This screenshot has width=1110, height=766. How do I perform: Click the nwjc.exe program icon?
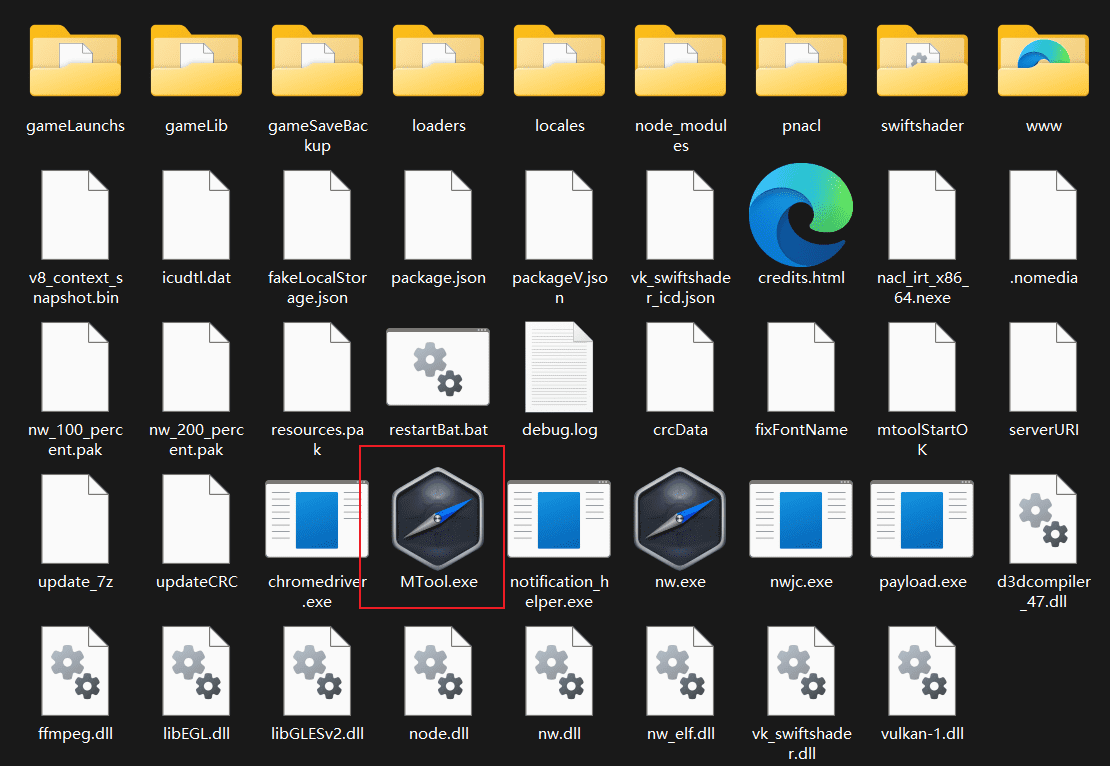[x=801, y=518]
